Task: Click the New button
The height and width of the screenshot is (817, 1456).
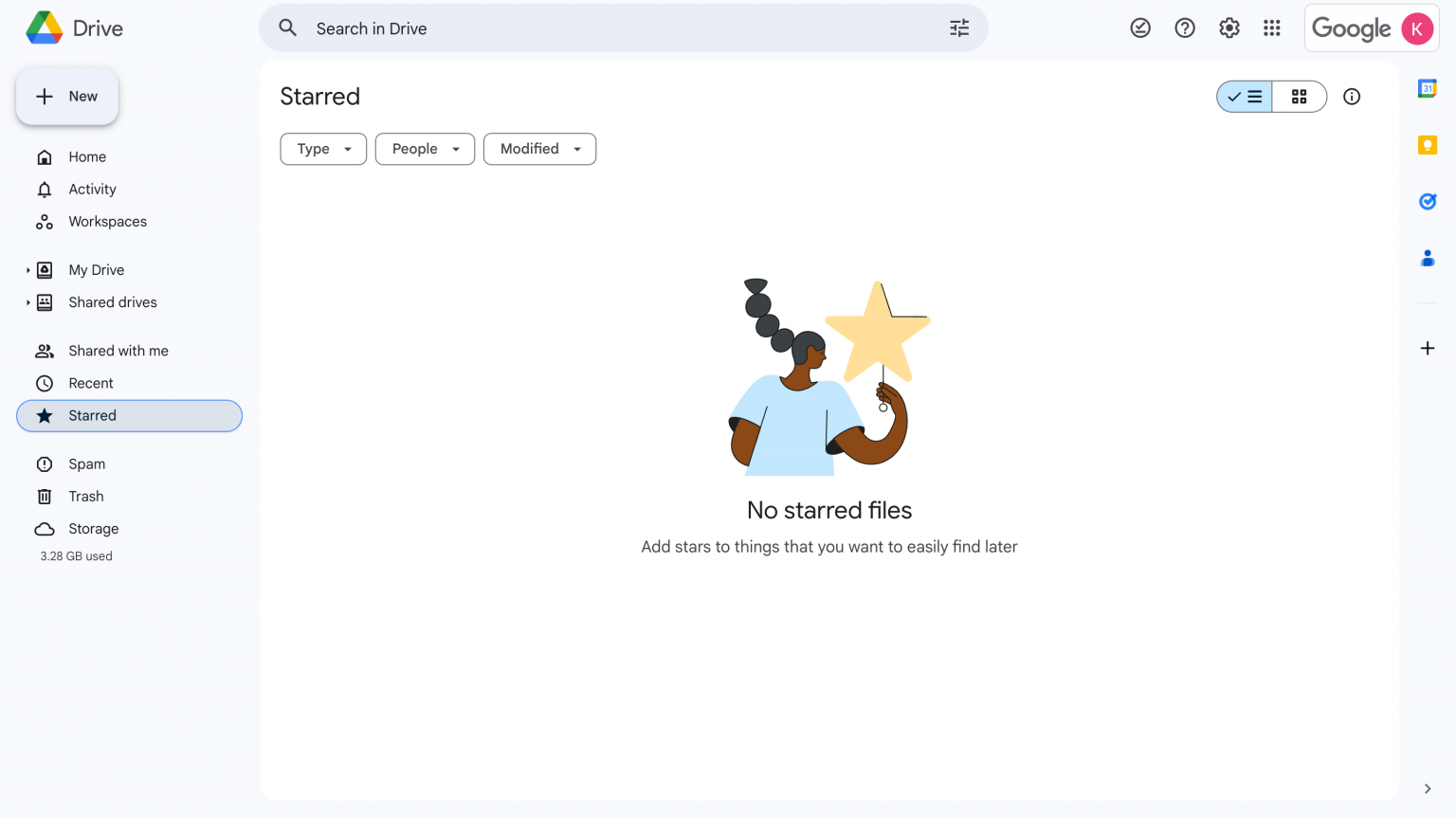Action: [x=66, y=96]
